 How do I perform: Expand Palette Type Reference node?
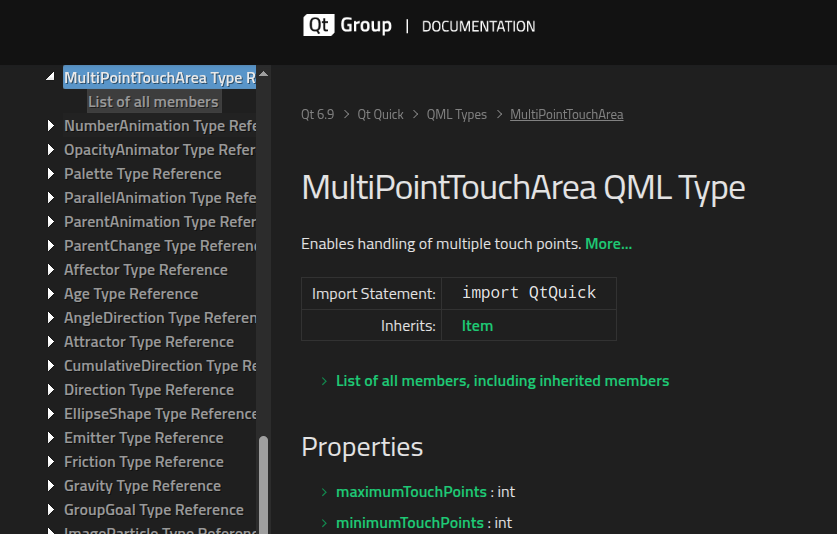[x=51, y=174]
